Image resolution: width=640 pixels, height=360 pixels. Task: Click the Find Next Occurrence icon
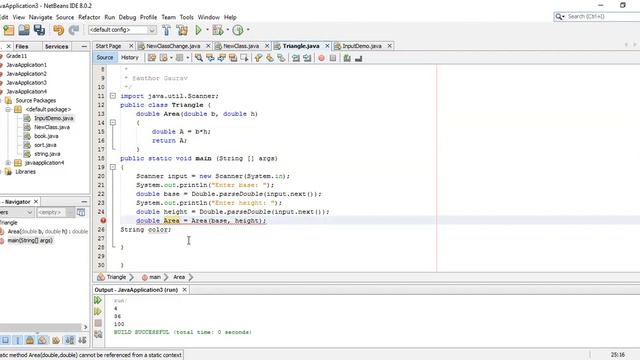(222, 58)
